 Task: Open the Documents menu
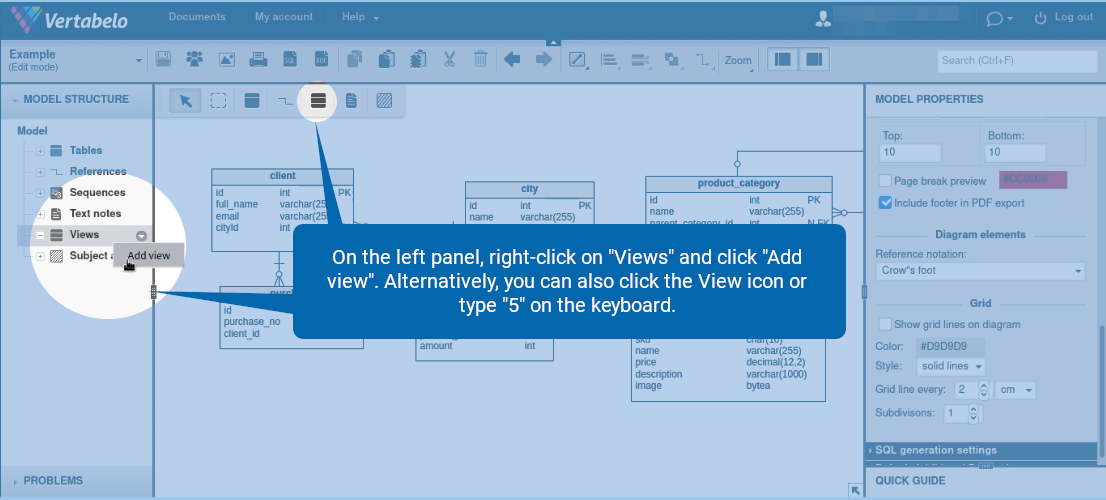pyautogui.click(x=197, y=17)
